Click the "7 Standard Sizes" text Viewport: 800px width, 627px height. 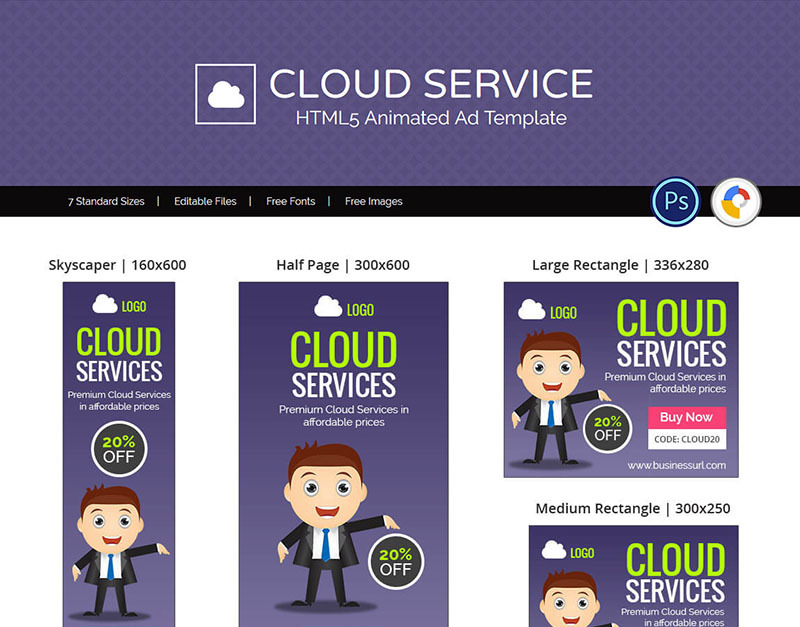(x=106, y=202)
